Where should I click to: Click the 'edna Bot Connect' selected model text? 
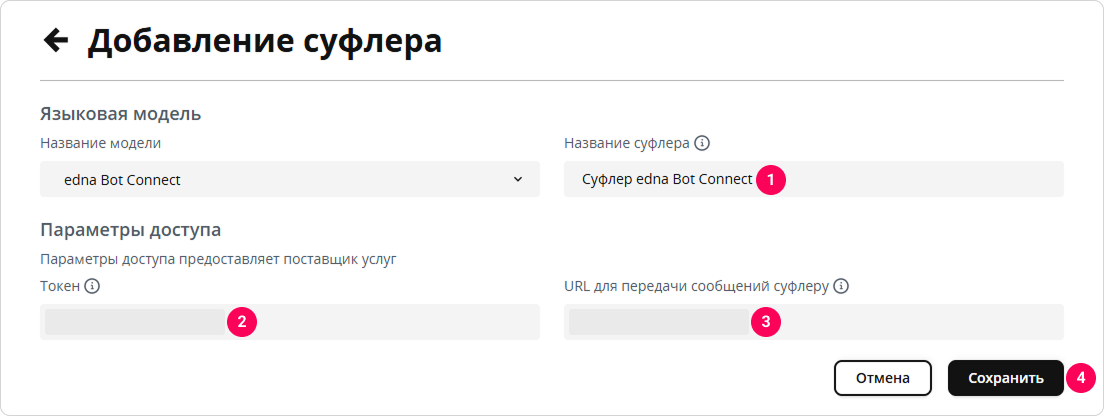click(x=123, y=180)
